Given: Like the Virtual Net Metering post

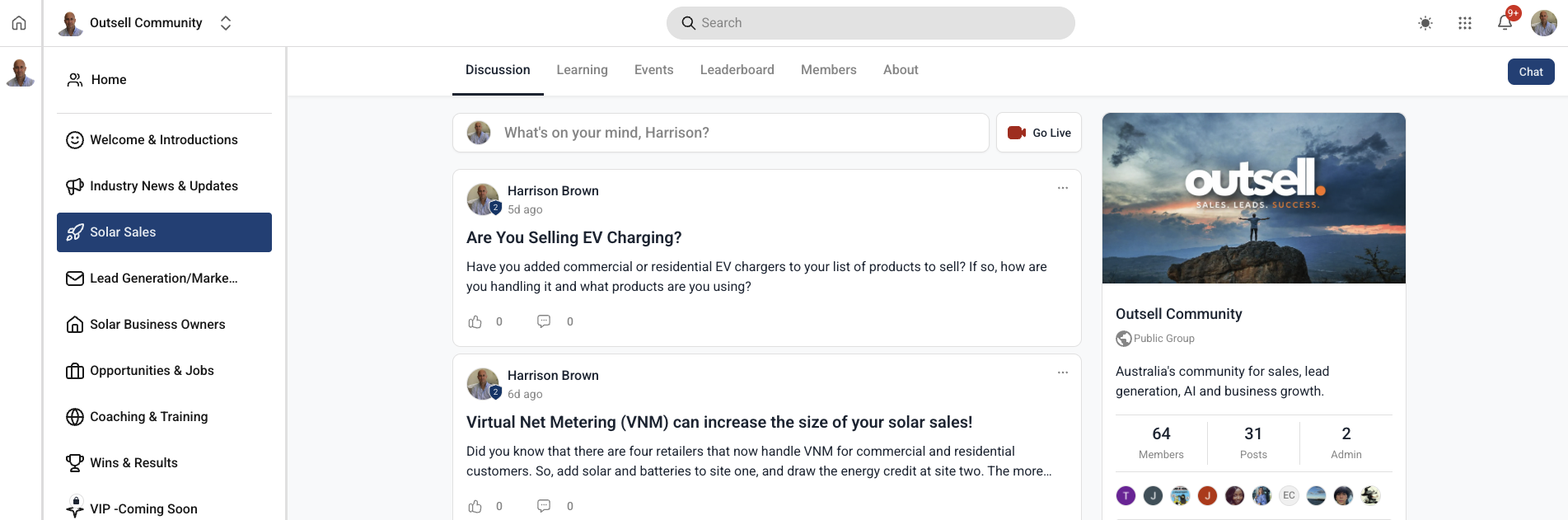Looking at the screenshot, I should point(475,506).
